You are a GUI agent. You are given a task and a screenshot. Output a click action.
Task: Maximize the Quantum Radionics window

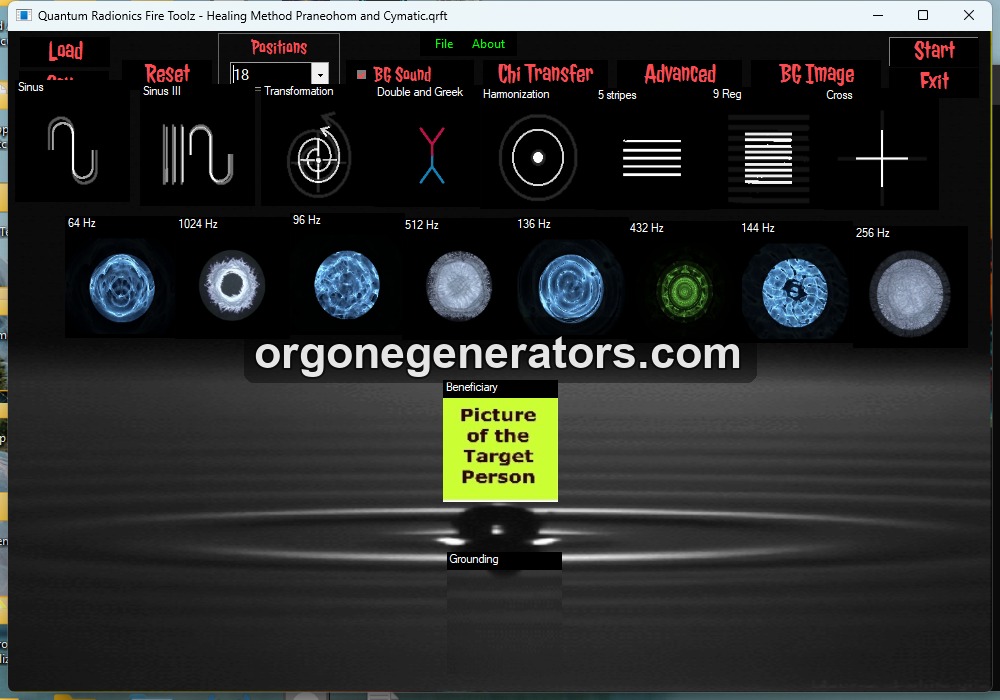(922, 15)
